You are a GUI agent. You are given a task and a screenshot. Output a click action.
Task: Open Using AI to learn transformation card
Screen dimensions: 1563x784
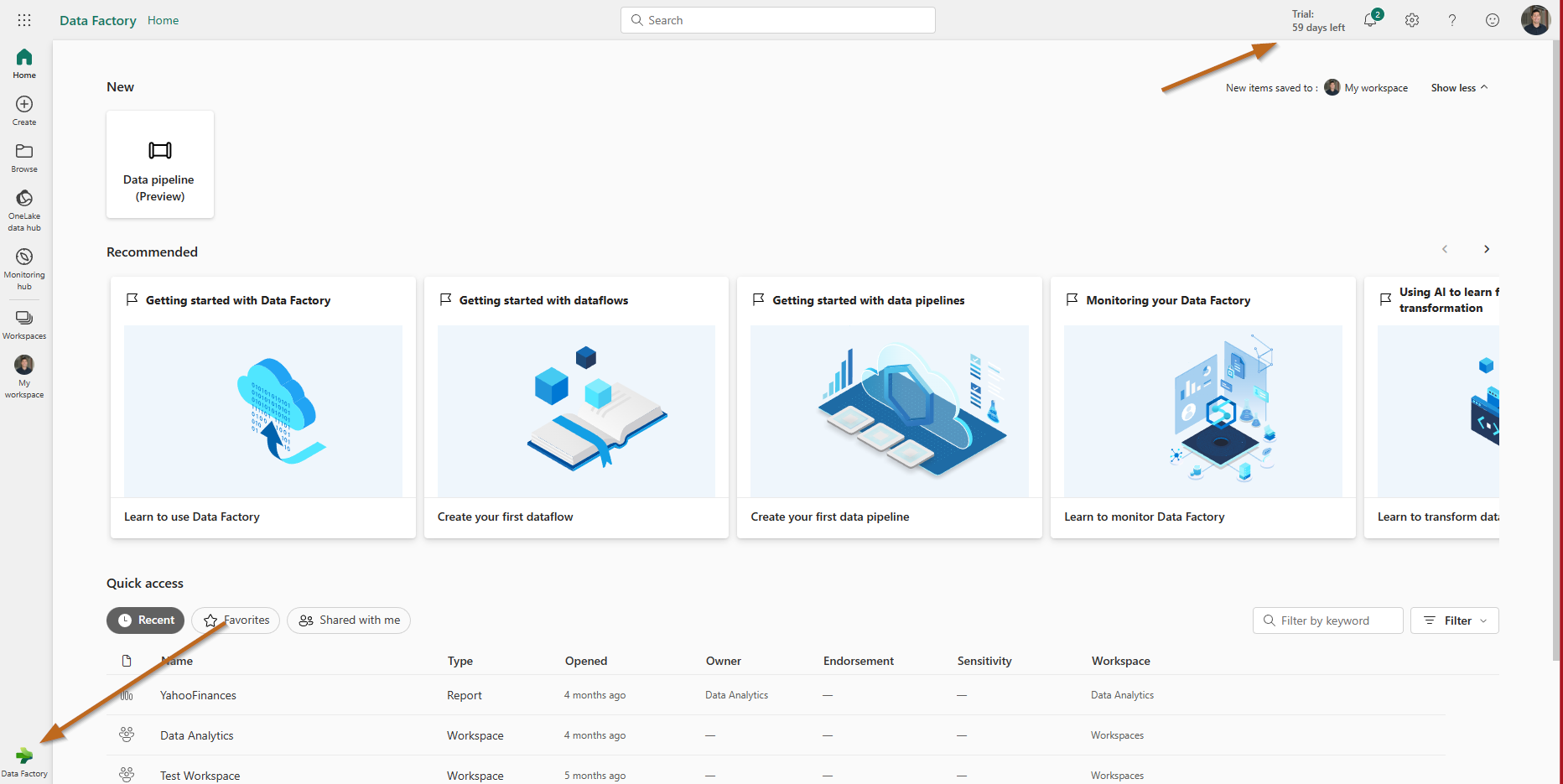pos(1432,408)
